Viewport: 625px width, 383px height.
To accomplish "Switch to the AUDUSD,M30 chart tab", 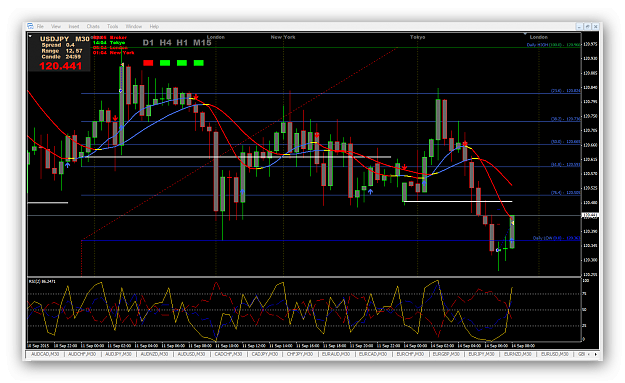I will tap(191, 354).
